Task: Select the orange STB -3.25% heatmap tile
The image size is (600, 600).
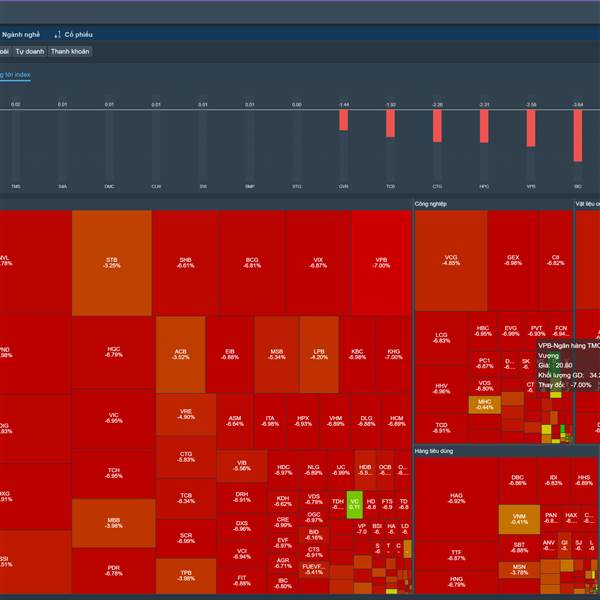Action: (x=112, y=263)
